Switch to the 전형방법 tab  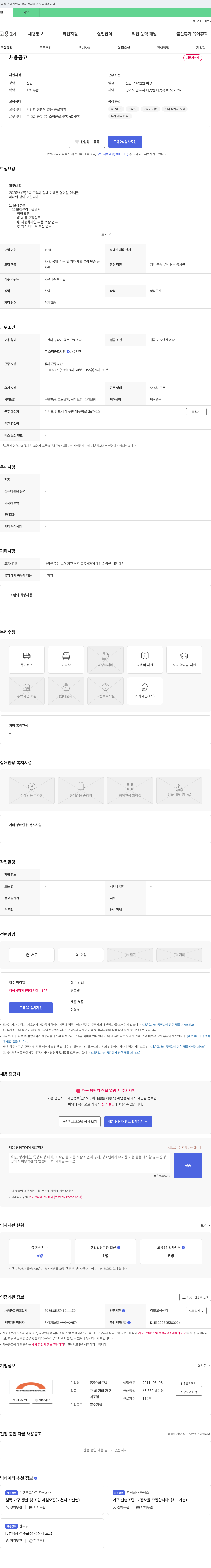[163, 47]
